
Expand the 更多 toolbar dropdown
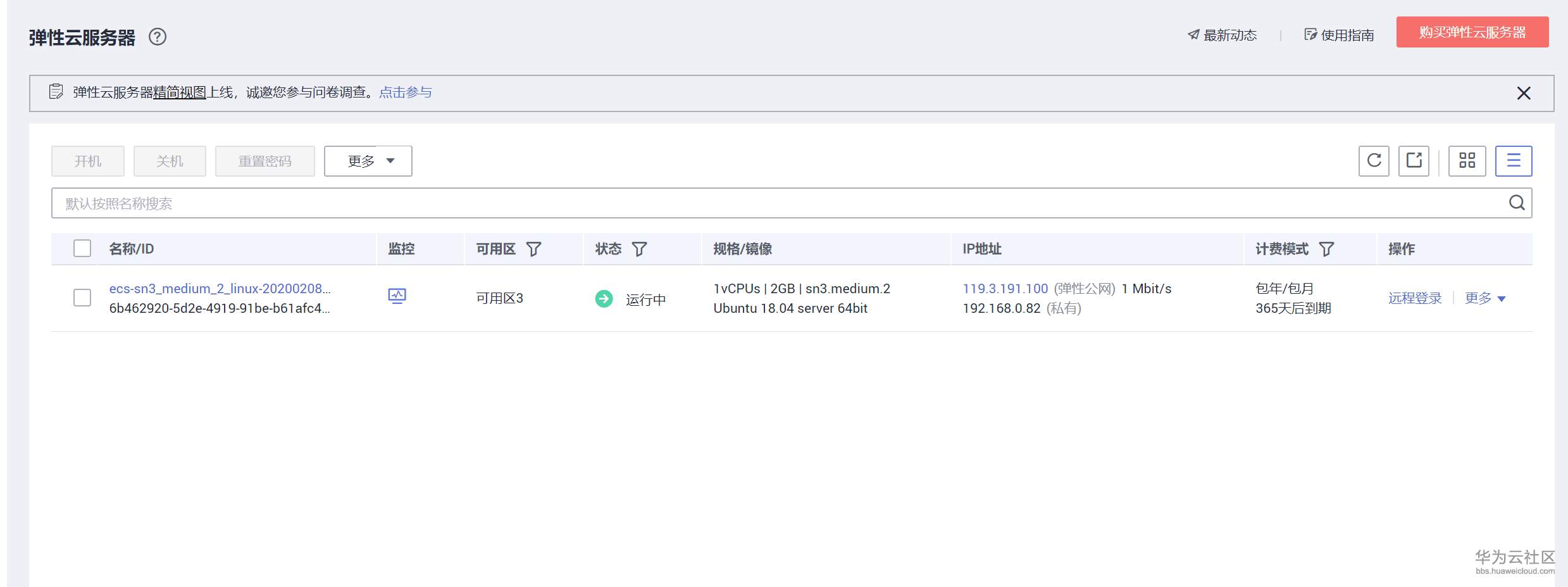click(368, 161)
